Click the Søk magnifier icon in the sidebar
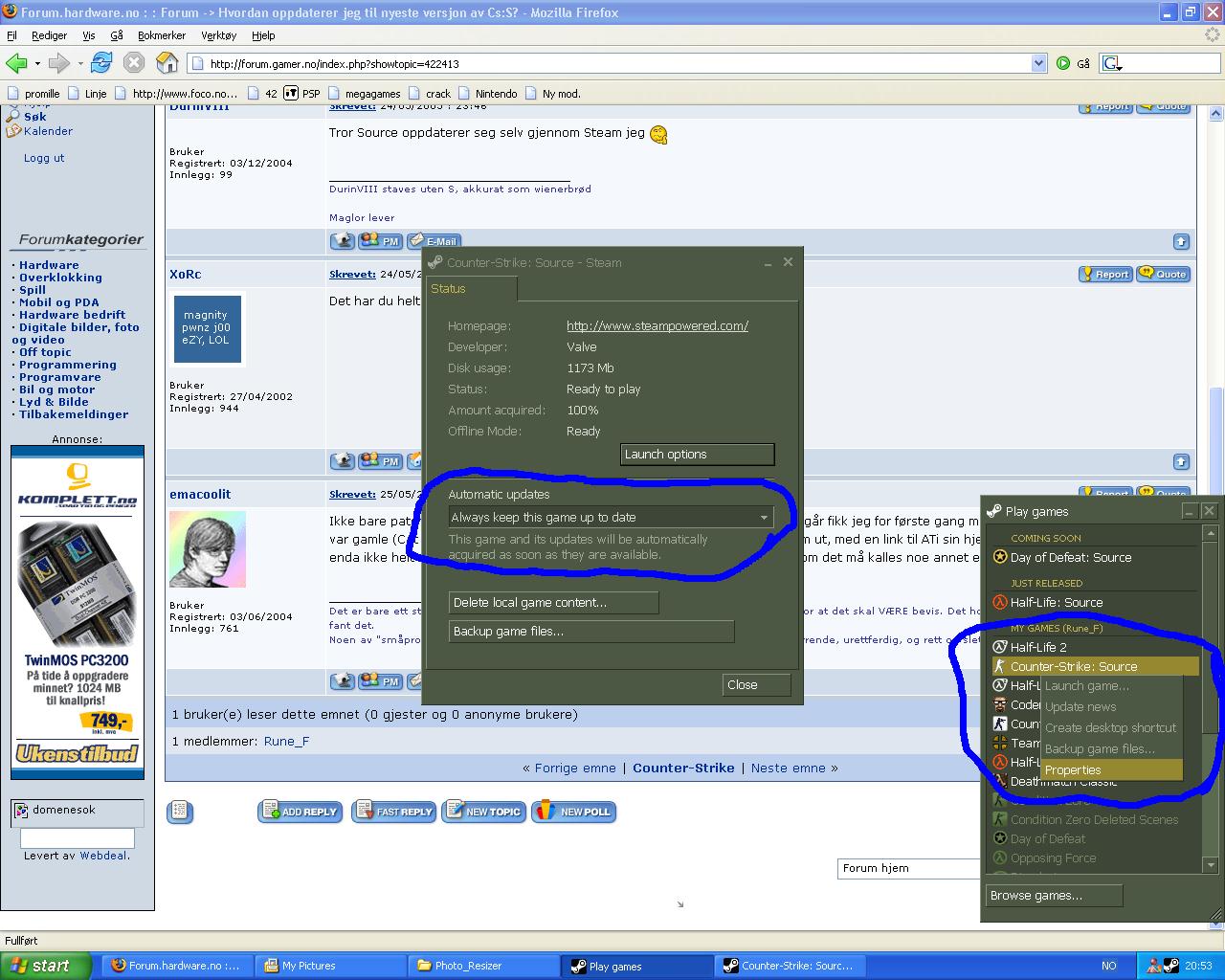This screenshot has width=1225, height=980. pos(12,116)
